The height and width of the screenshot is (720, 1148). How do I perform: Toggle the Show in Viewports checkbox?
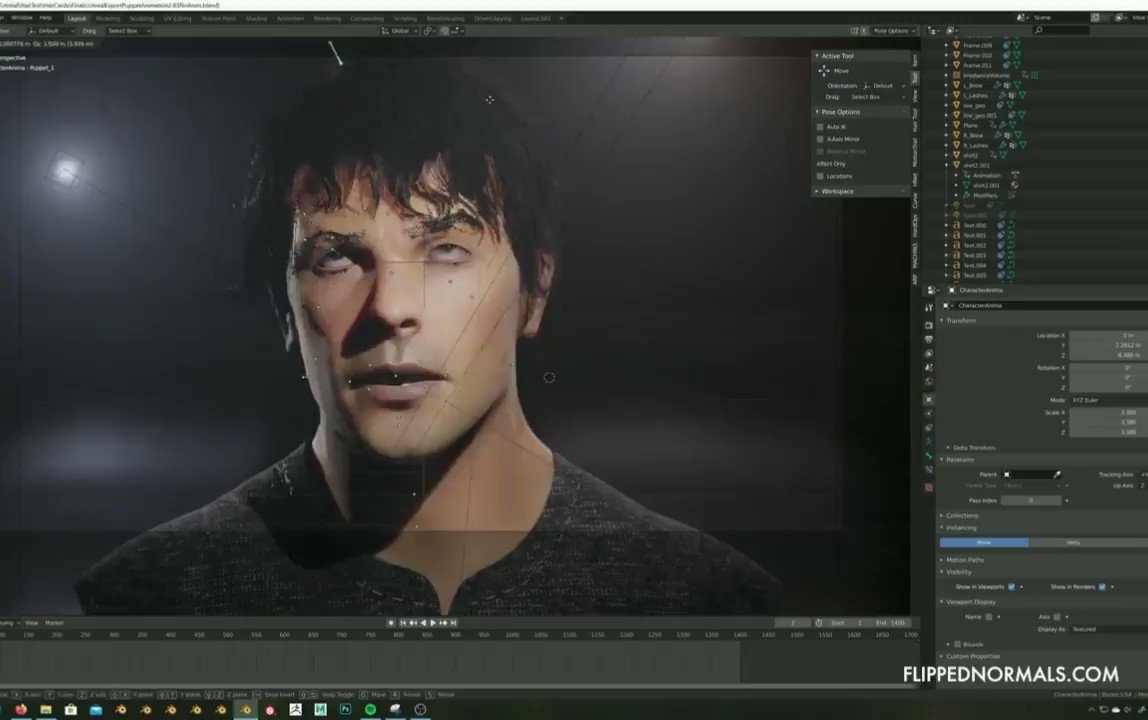[x=1012, y=587]
